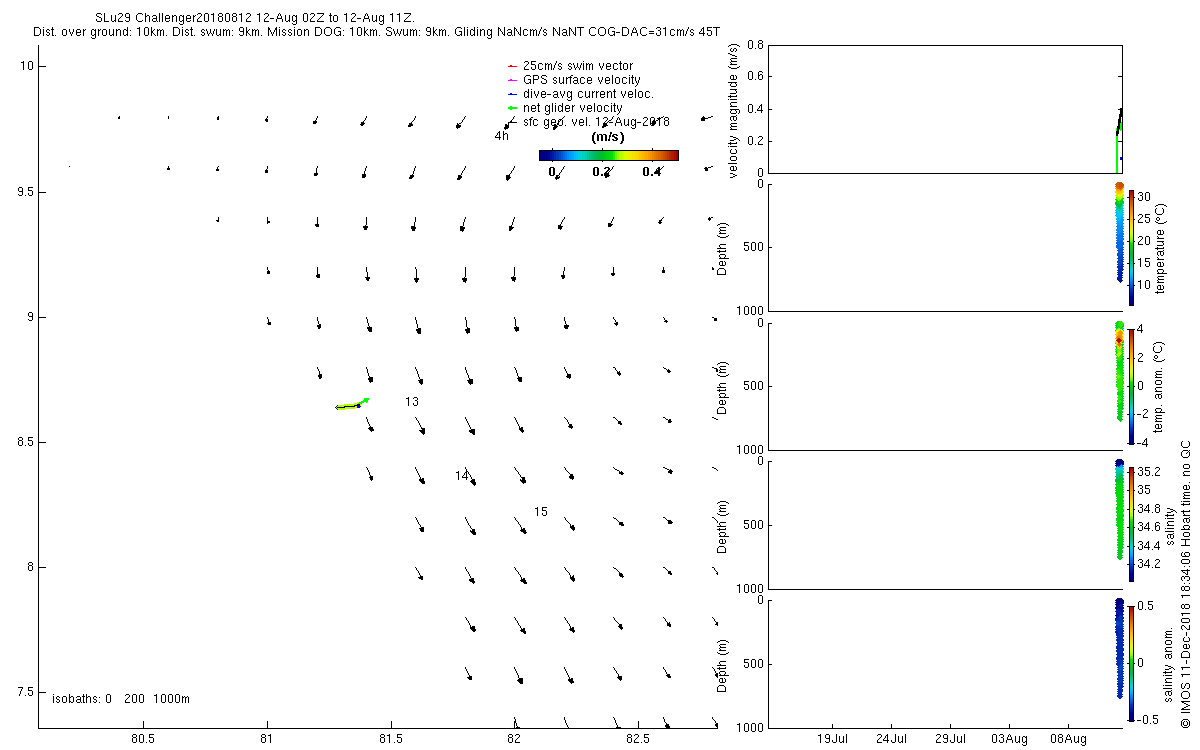Click the temperature (°C) colorbar
The height and width of the screenshot is (750, 1200).
(x=1131, y=247)
